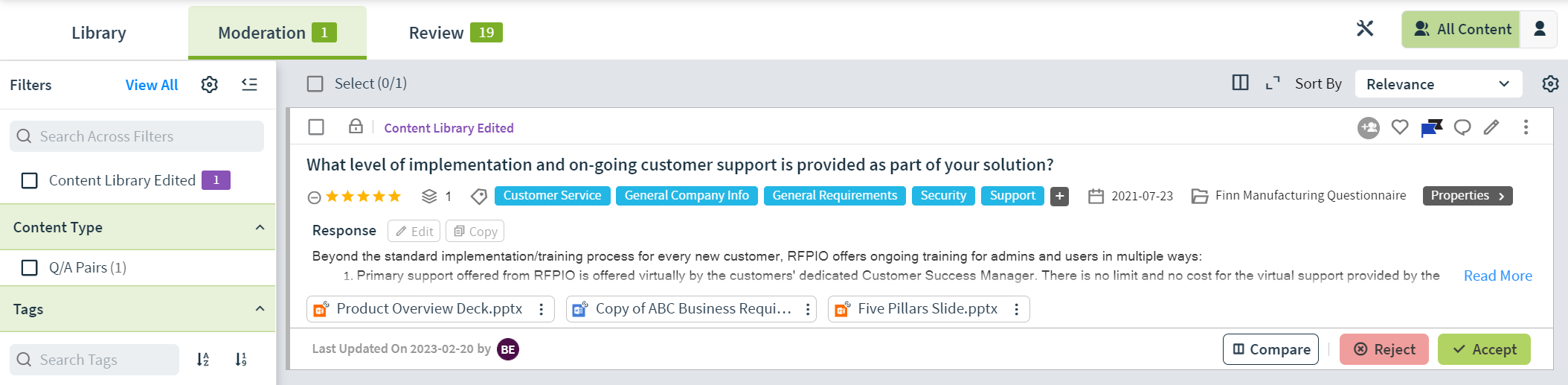Open filter settings gear icon
Image resolution: width=1568 pixels, height=385 pixels.
(210, 85)
